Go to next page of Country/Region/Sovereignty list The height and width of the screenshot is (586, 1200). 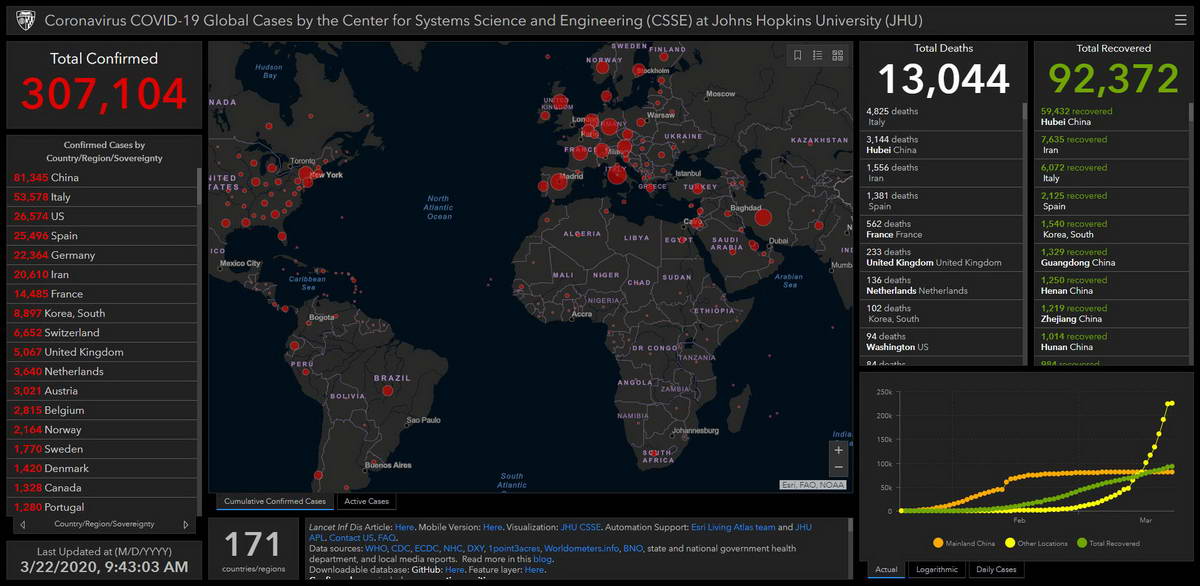pos(185,524)
